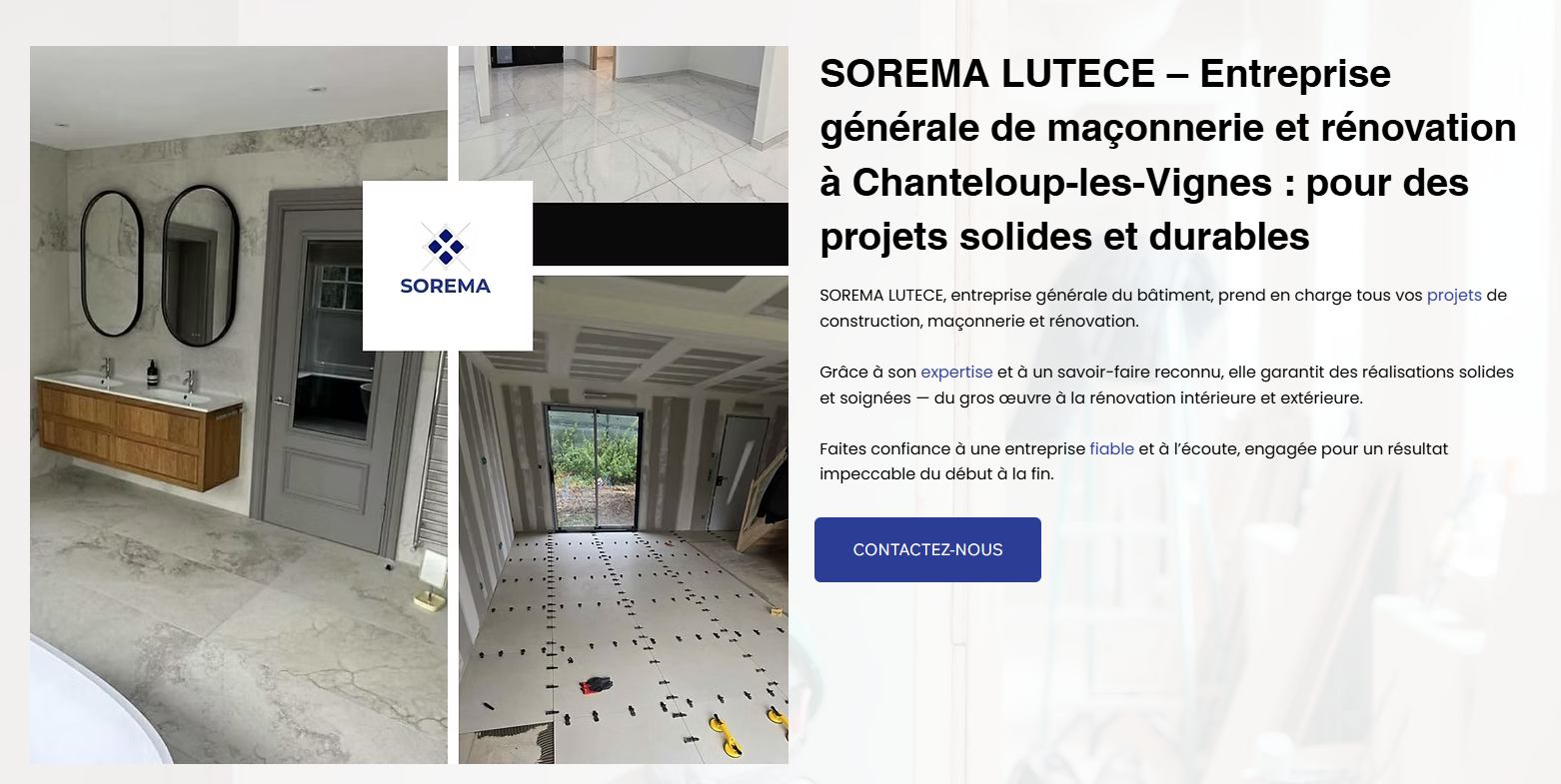The width and height of the screenshot is (1561, 784).
Task: Click the SOREMA logo tile
Action: (x=448, y=266)
